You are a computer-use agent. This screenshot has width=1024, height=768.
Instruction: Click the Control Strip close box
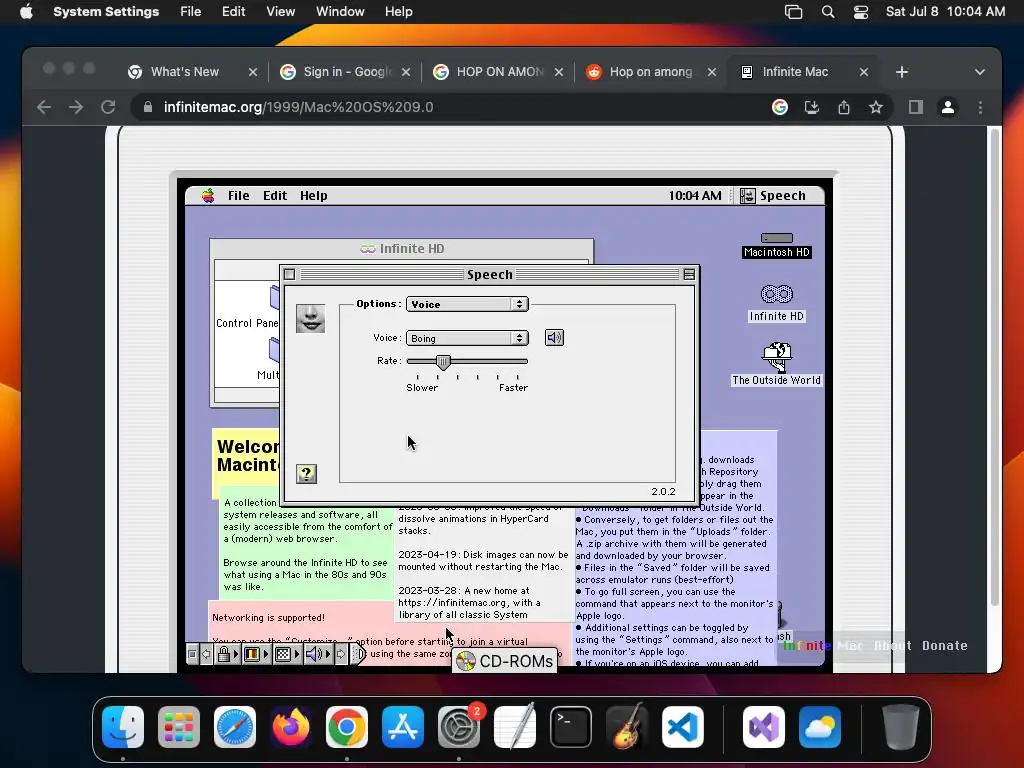pos(192,654)
